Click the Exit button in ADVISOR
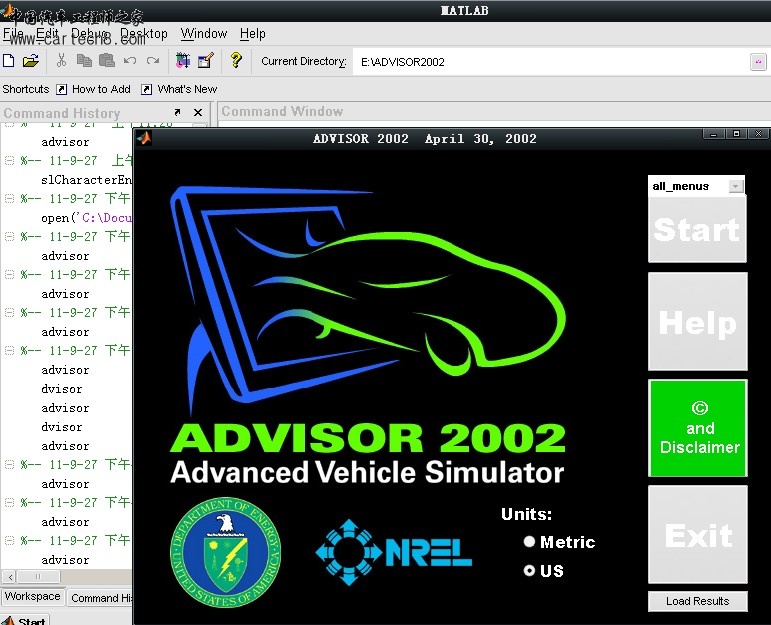This screenshot has height=625, width=771. 698,535
